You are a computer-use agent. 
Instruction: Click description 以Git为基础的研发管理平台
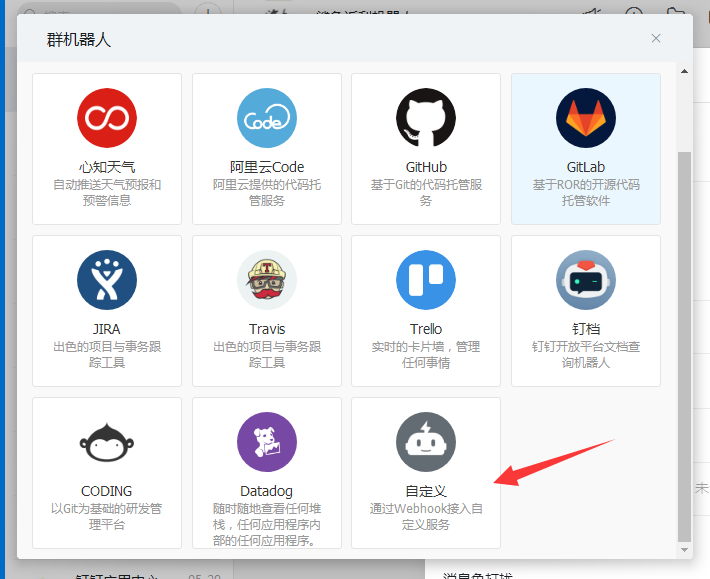tap(107, 517)
